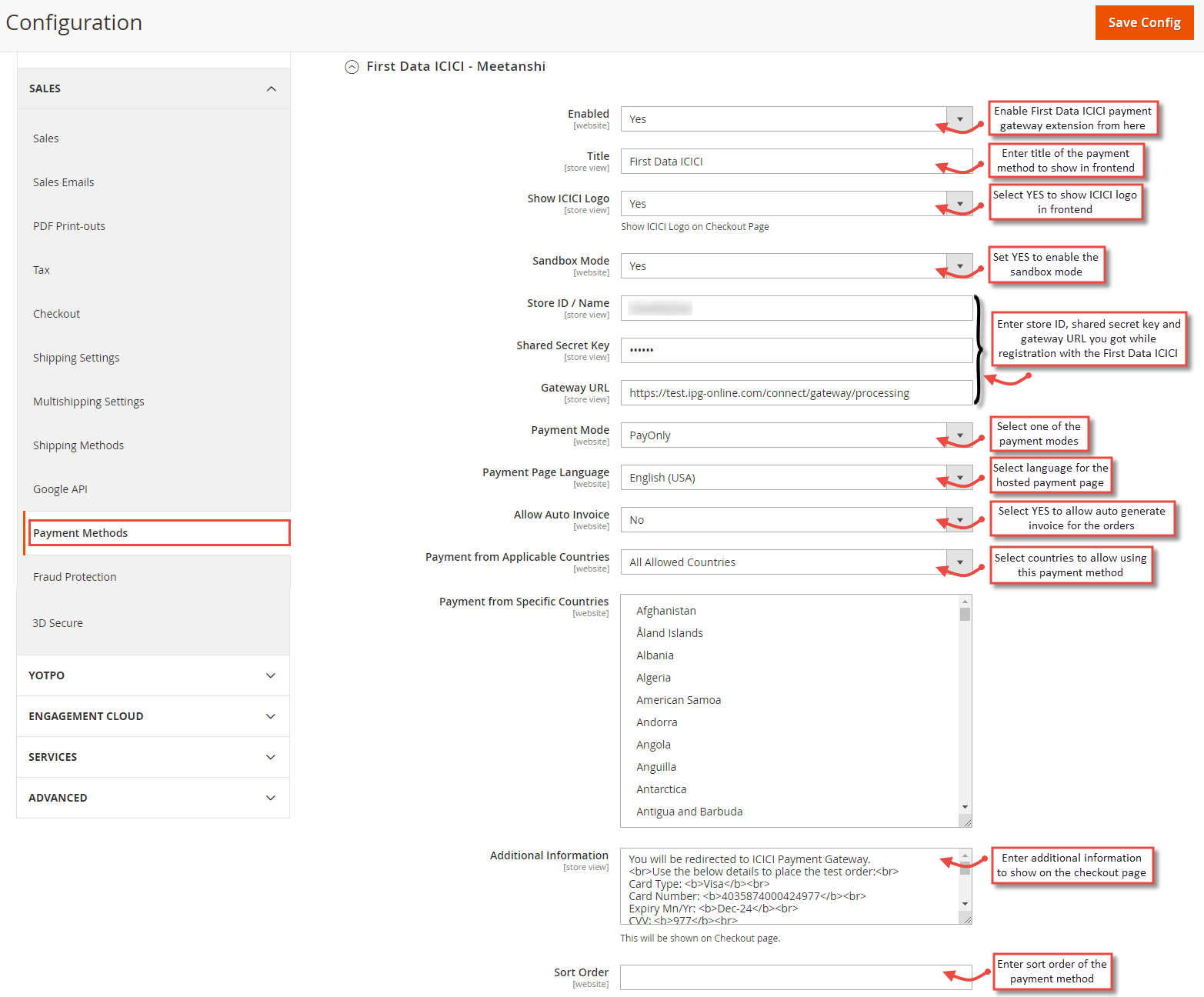Select Shipping Methods in the sidebar
The width and height of the screenshot is (1204, 997).
tap(78, 445)
